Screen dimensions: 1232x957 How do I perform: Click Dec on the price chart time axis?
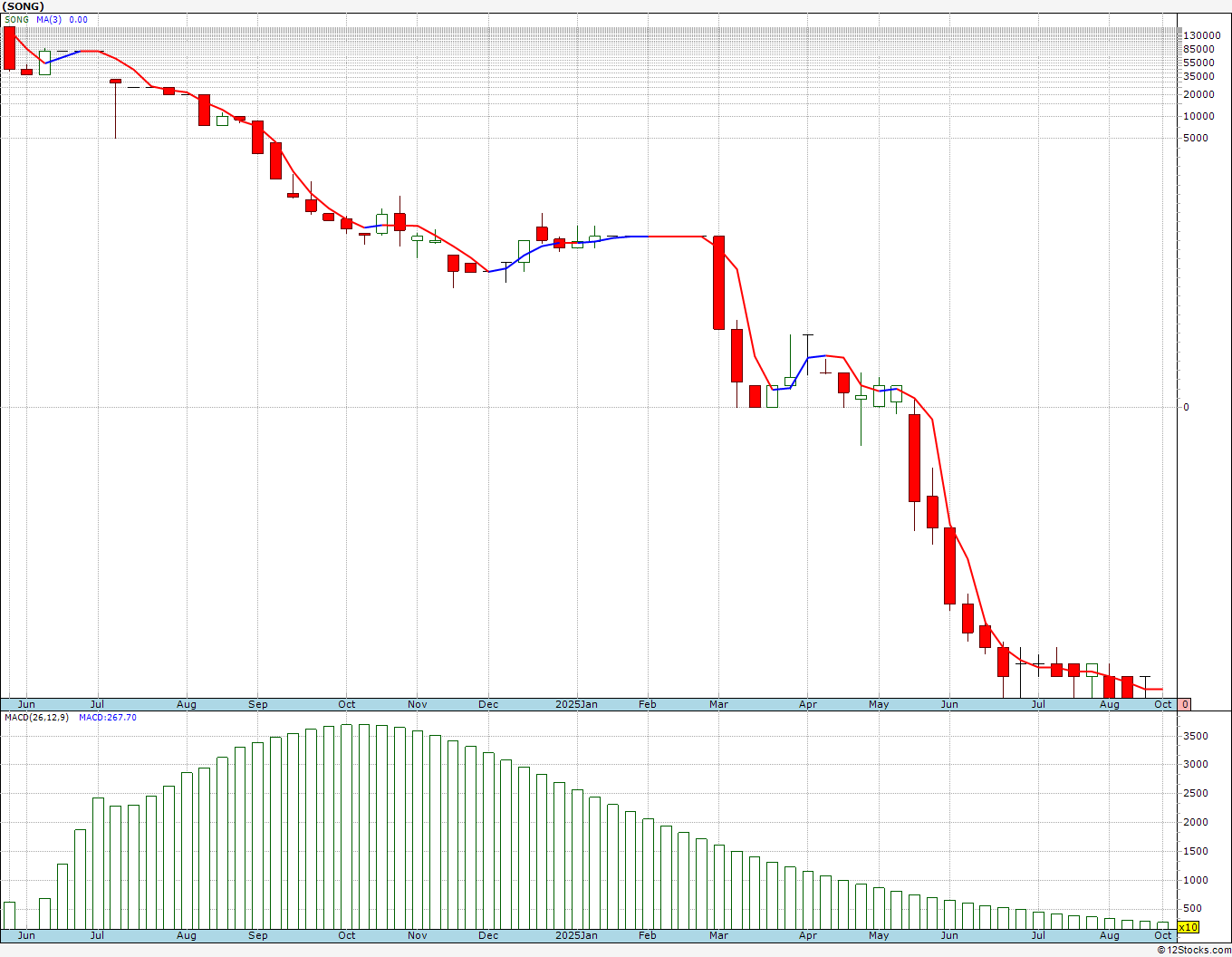tap(488, 704)
